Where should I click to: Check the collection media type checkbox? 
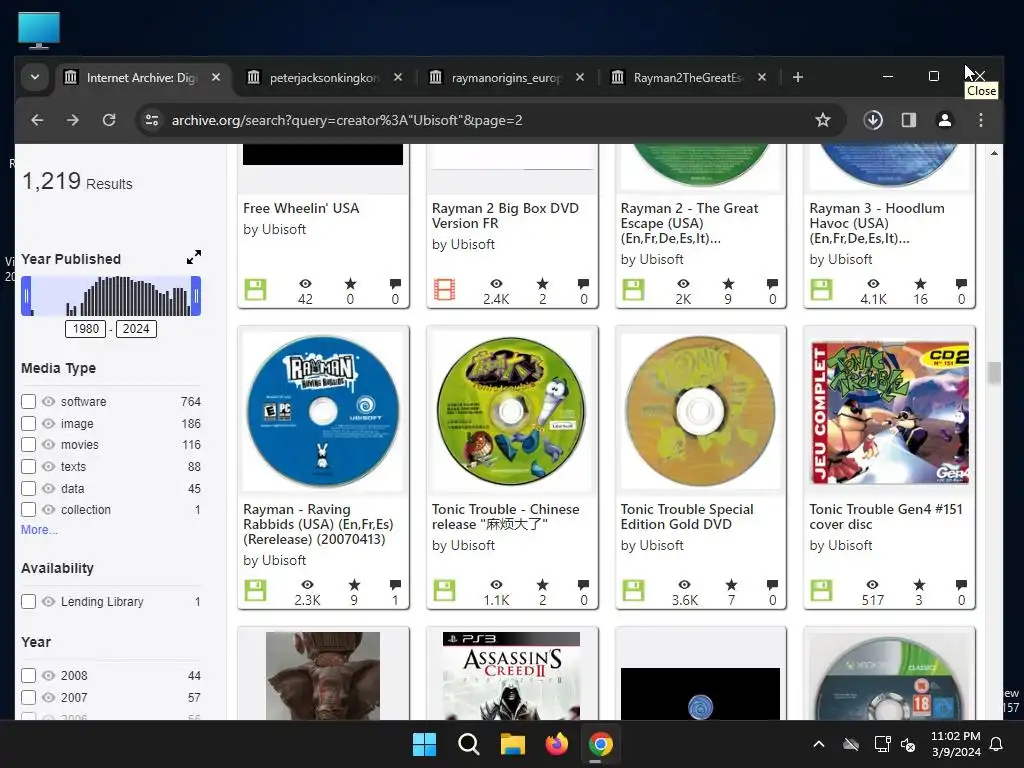(28, 509)
